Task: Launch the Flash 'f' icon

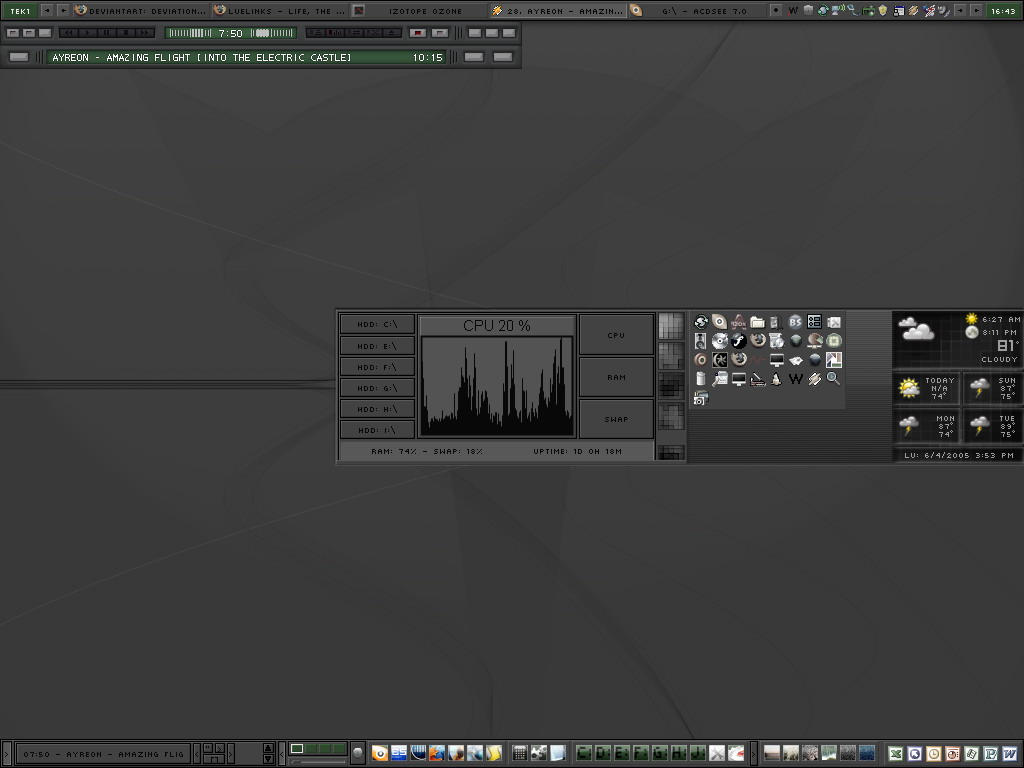Action: 738,341
